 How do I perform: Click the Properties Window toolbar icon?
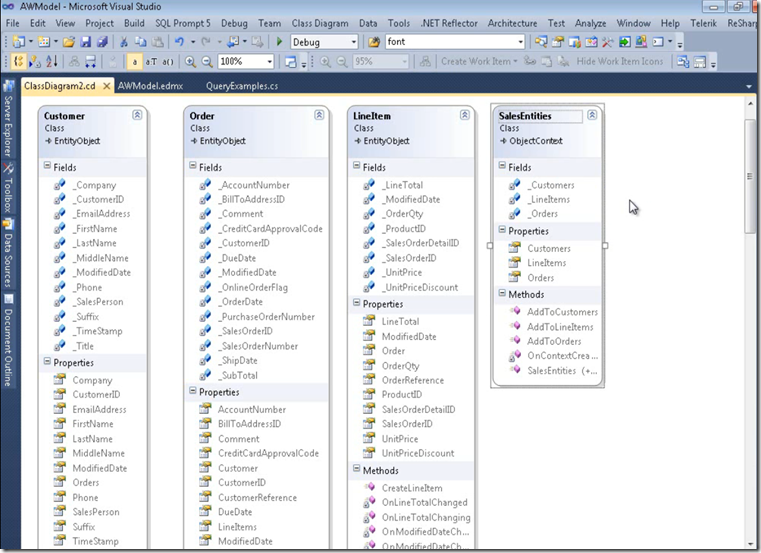(558, 42)
